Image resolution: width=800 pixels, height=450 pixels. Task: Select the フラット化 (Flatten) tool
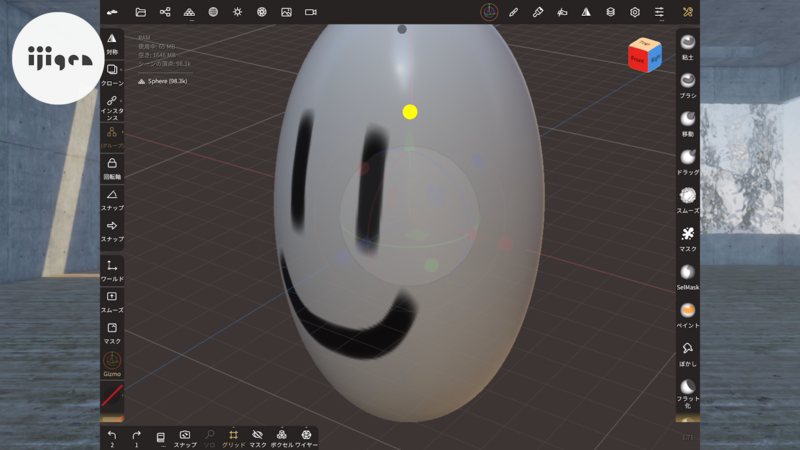click(x=688, y=393)
